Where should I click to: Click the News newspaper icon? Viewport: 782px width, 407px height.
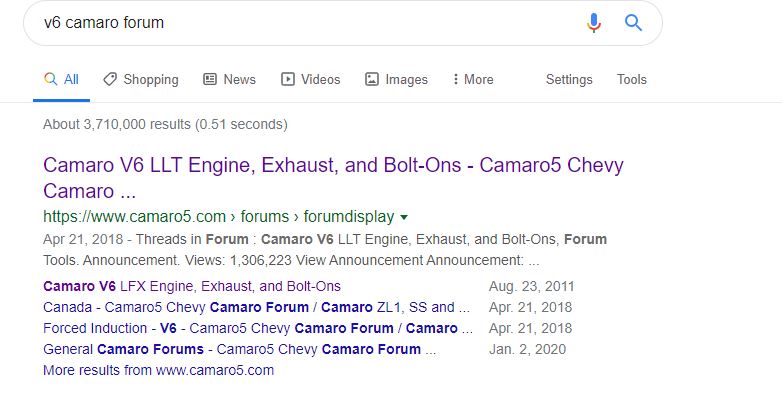pyautogui.click(x=210, y=79)
